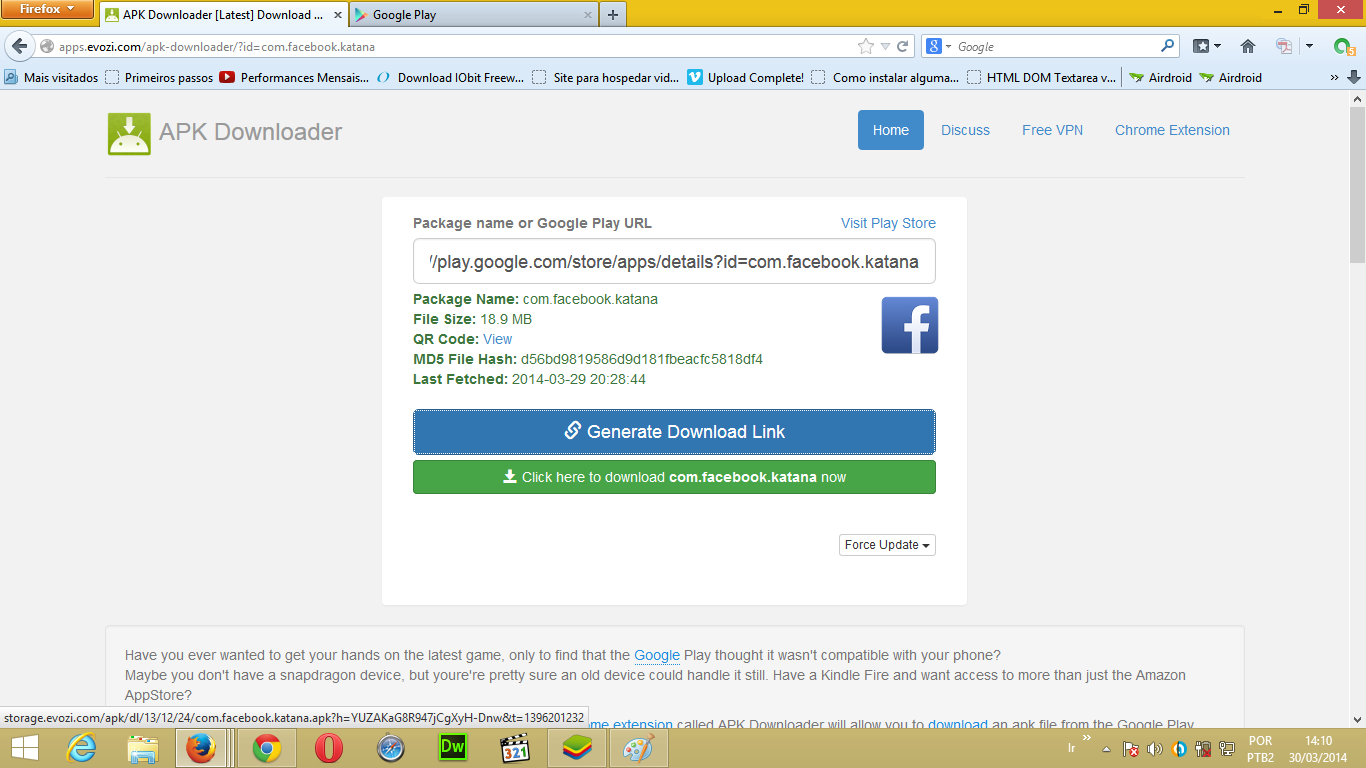Click the green addon icon with badge 5
1366x768 pixels.
[1344, 46]
